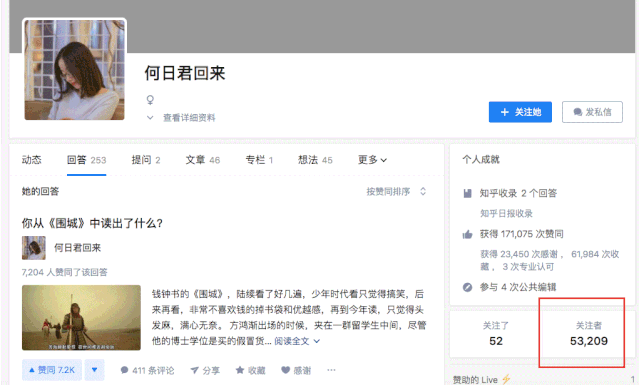Click 获得 23,450 次感谢 text
The height and width of the screenshot is (385, 639).
519,254
